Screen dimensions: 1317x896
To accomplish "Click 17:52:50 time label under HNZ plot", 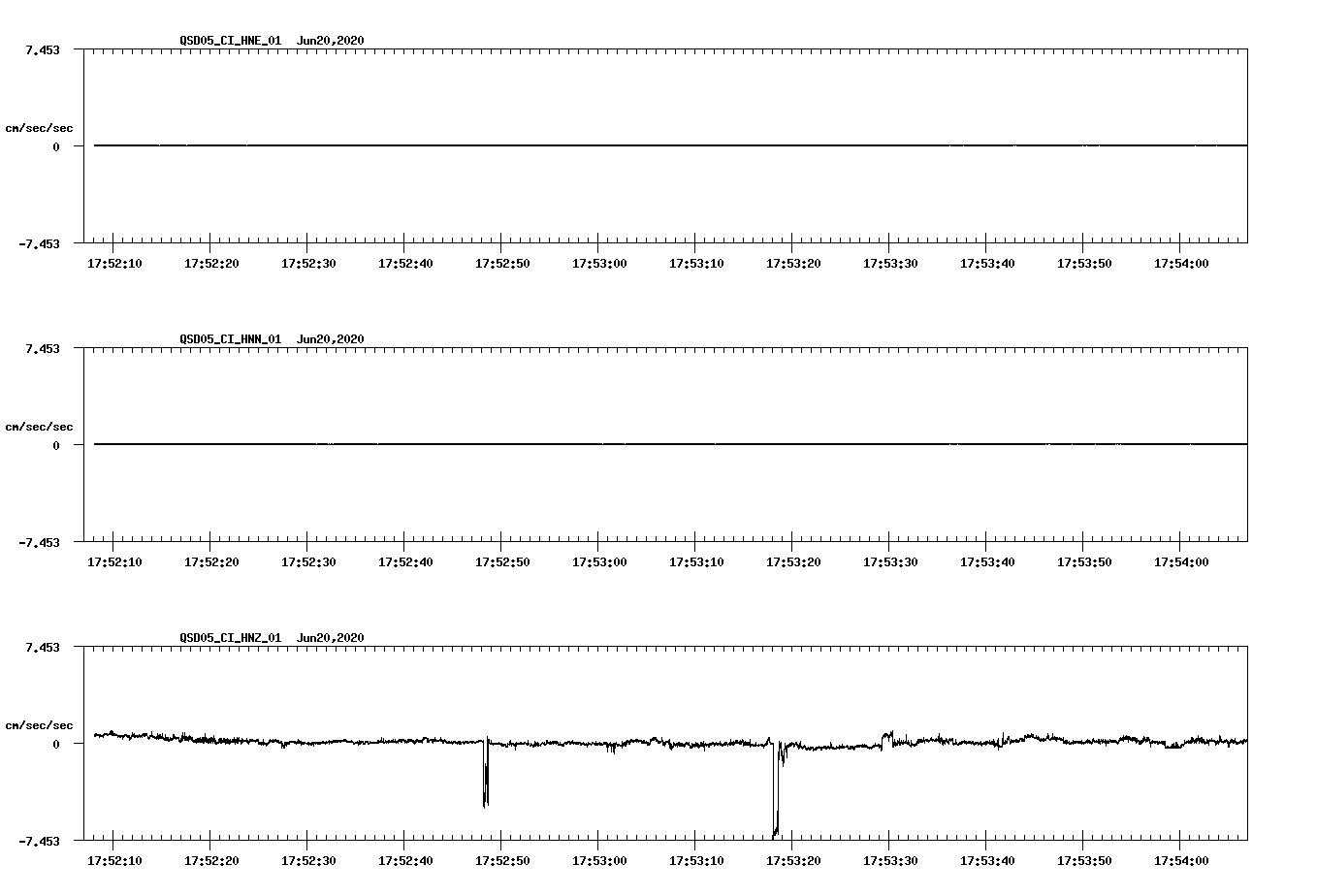I will 502,860.
